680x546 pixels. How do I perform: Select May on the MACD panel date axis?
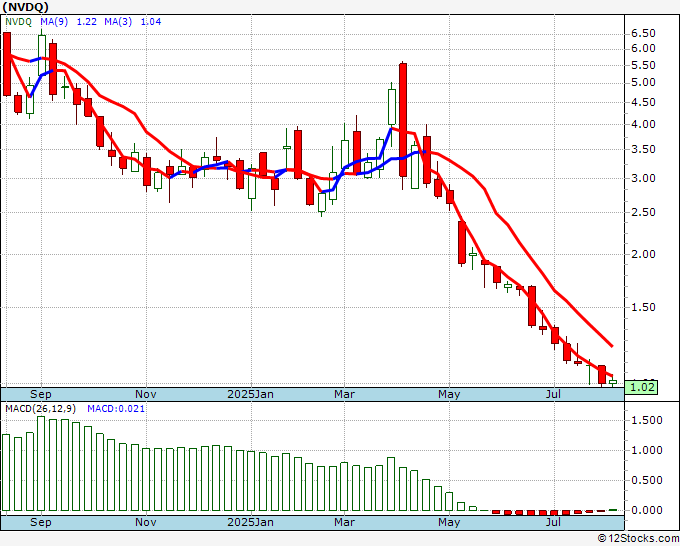(x=449, y=522)
